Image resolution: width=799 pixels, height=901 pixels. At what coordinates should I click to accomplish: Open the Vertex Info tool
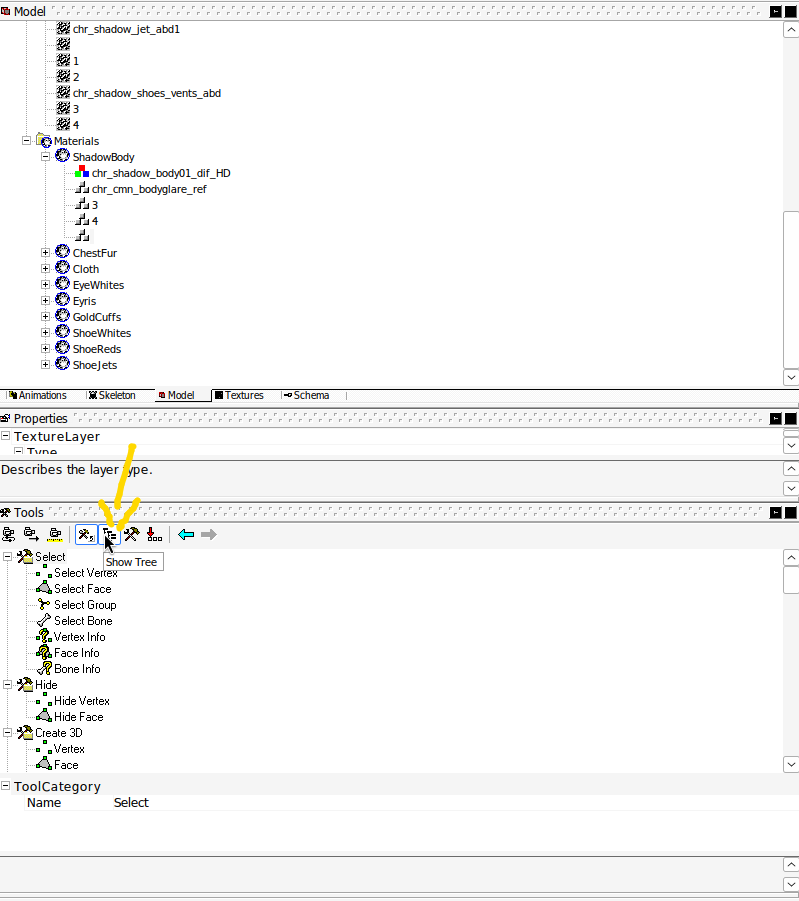click(x=79, y=637)
